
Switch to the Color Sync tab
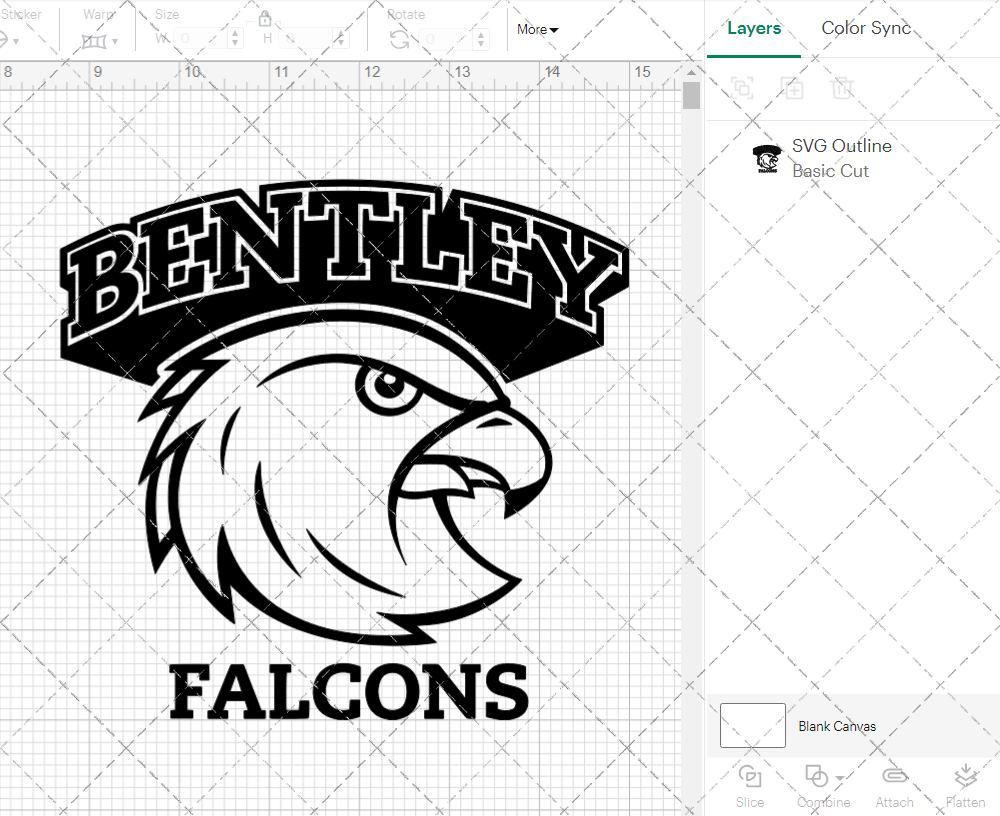[x=866, y=28]
